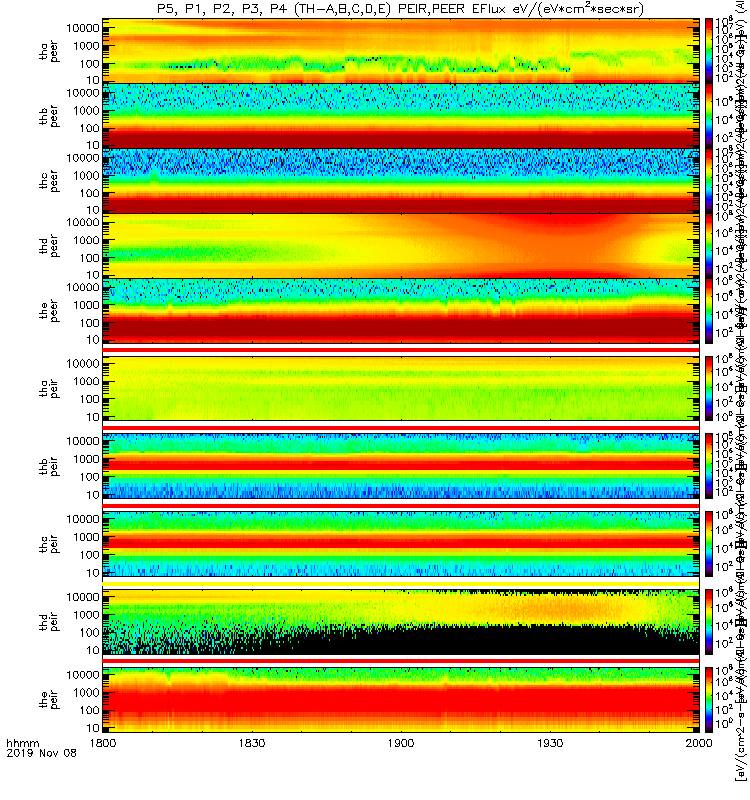Select the 'thd peer' panel label
The image size is (750, 800).
[49, 246]
